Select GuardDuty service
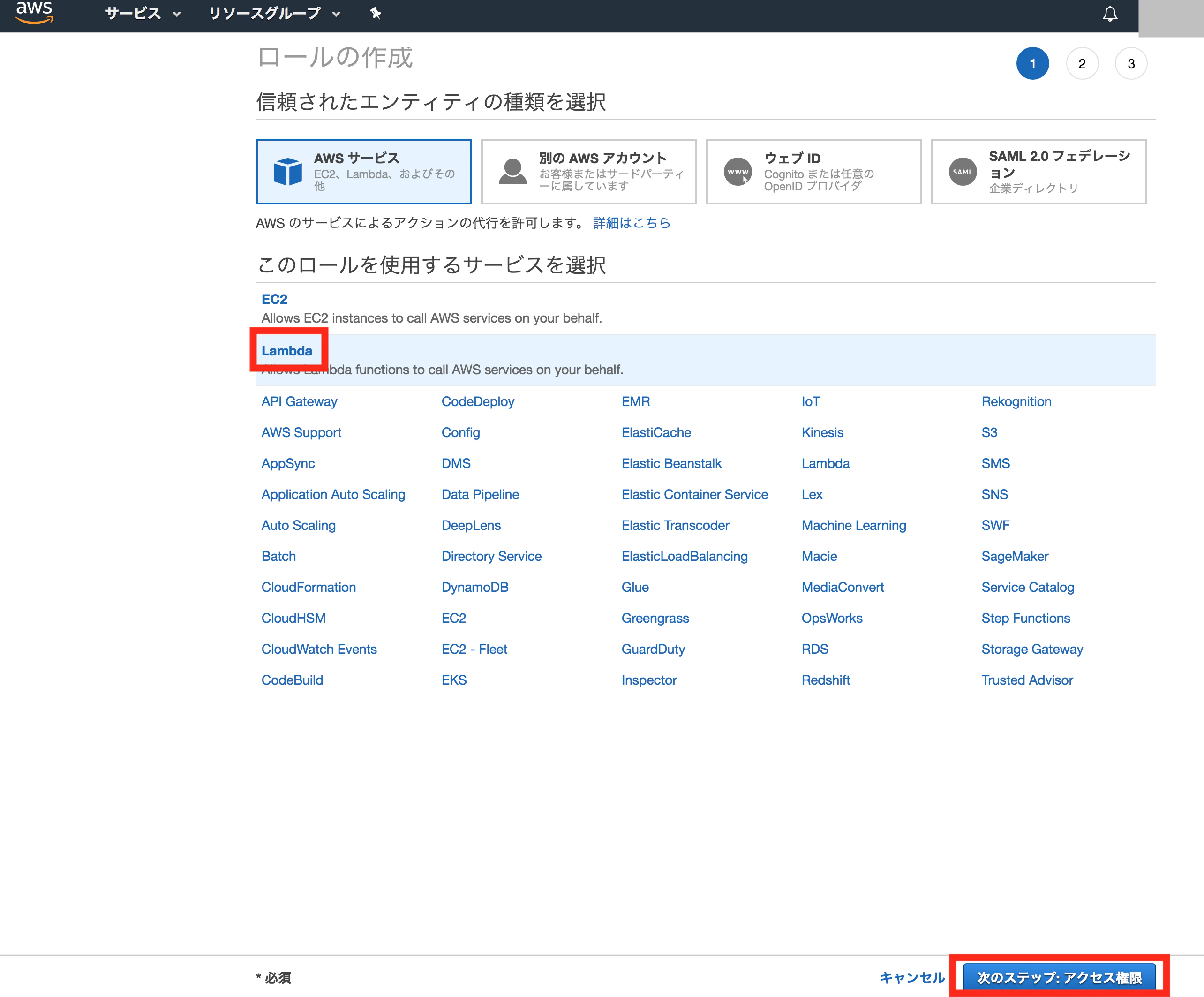Viewport: 1204px width, 997px height. pyautogui.click(x=653, y=649)
